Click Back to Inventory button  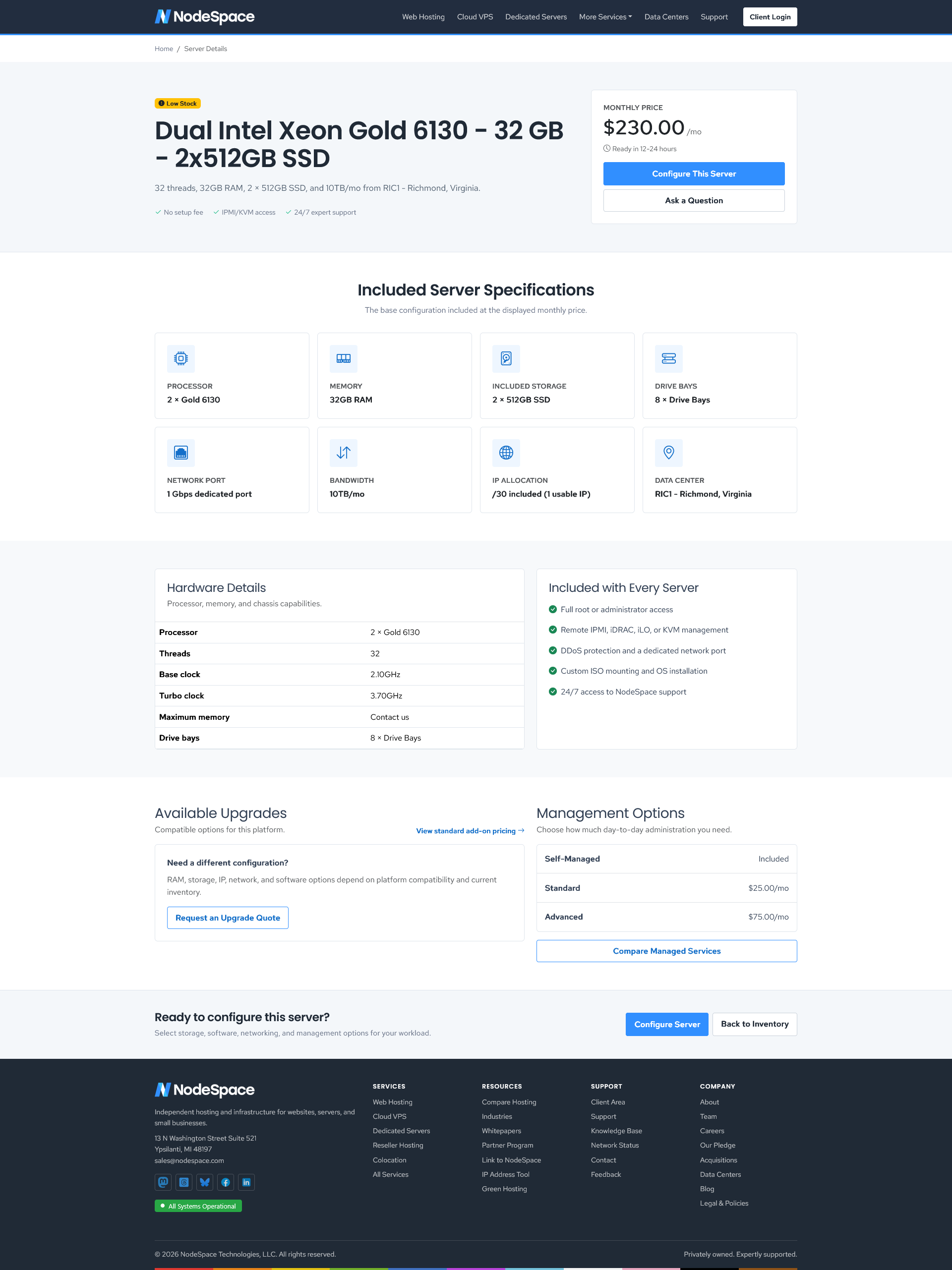click(x=755, y=1024)
